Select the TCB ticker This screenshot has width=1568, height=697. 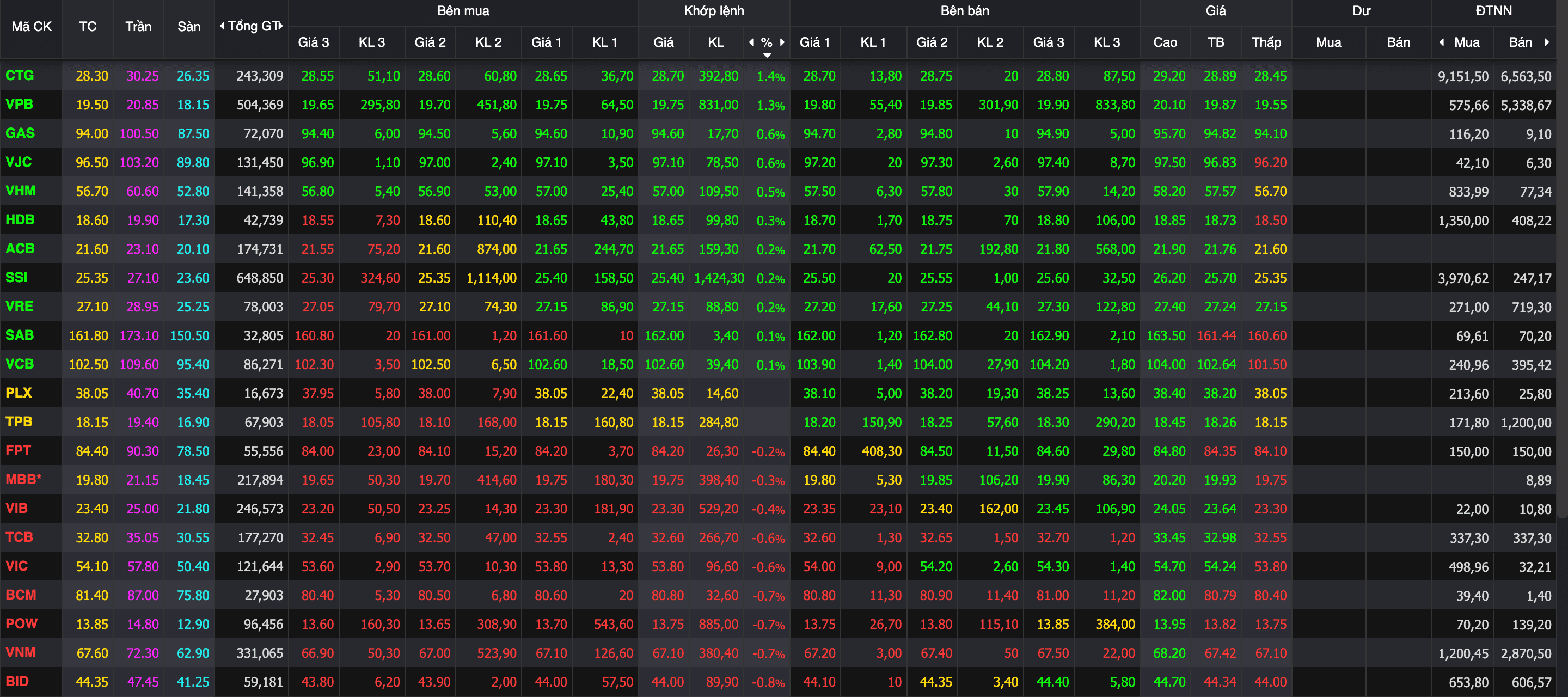coord(19,537)
